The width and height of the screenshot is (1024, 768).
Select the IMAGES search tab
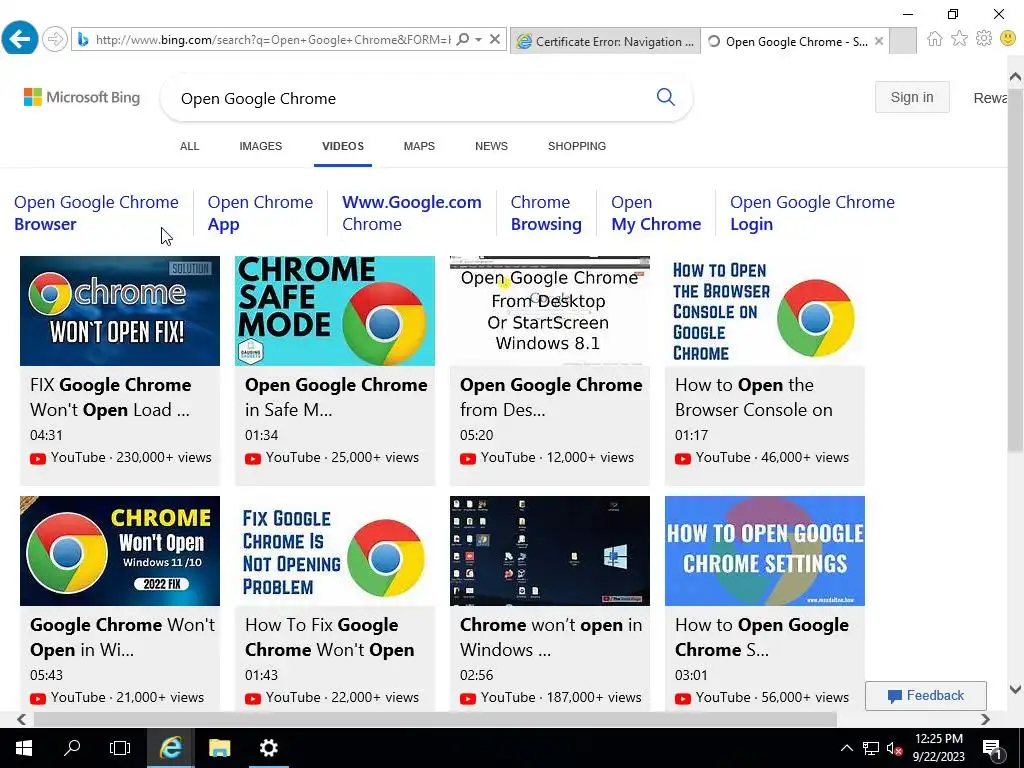pyautogui.click(x=261, y=146)
